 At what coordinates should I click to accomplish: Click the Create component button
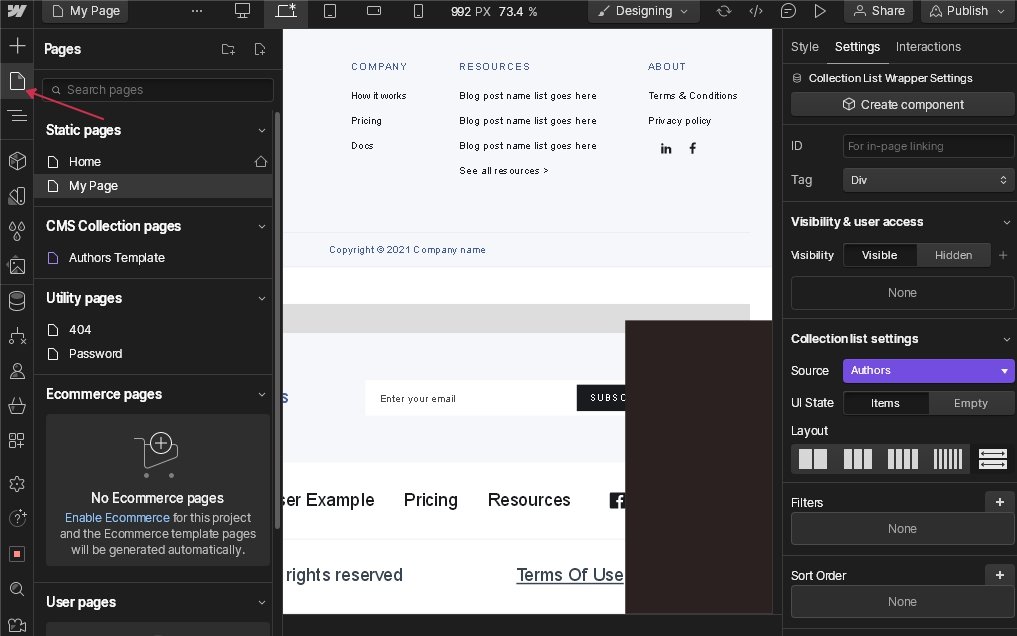click(x=902, y=104)
